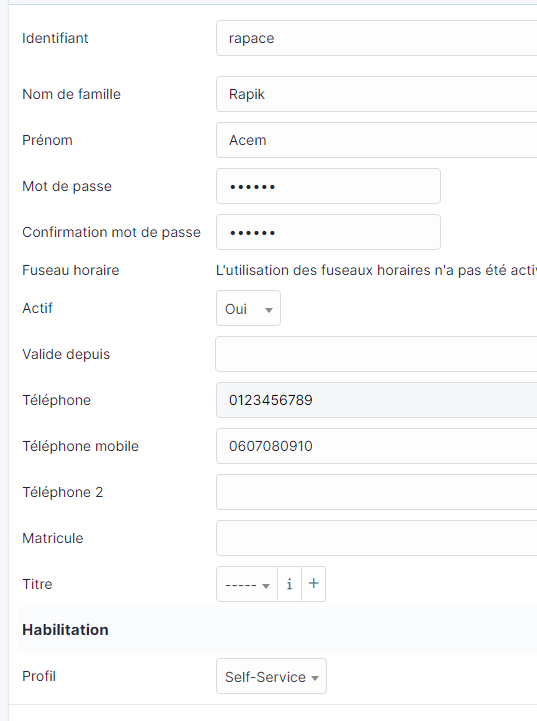This screenshot has height=721, width=537.
Task: Open the Titre information icon
Action: click(289, 584)
